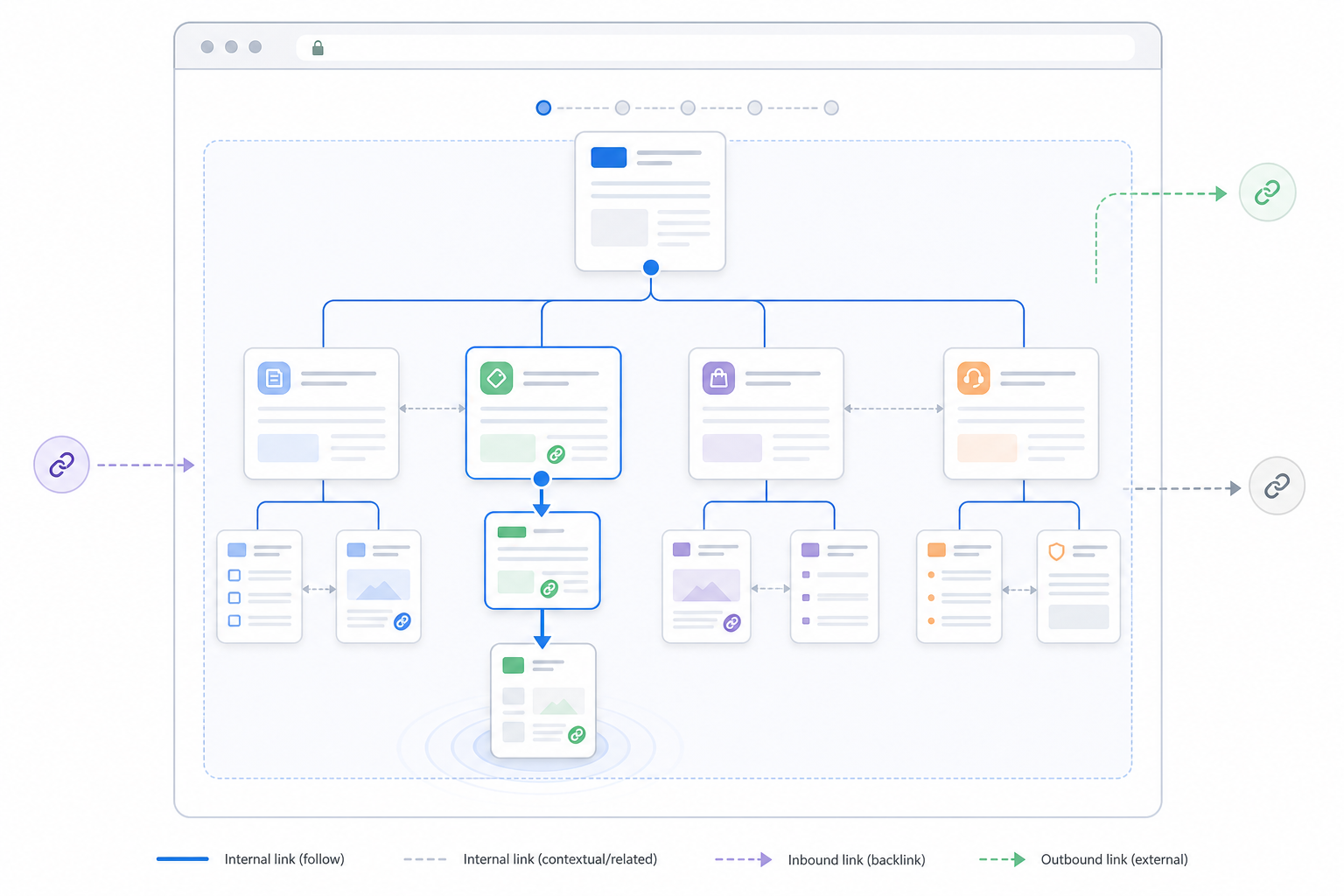Select the last step indicator dot
The width and height of the screenshot is (1344, 896).
(x=831, y=108)
